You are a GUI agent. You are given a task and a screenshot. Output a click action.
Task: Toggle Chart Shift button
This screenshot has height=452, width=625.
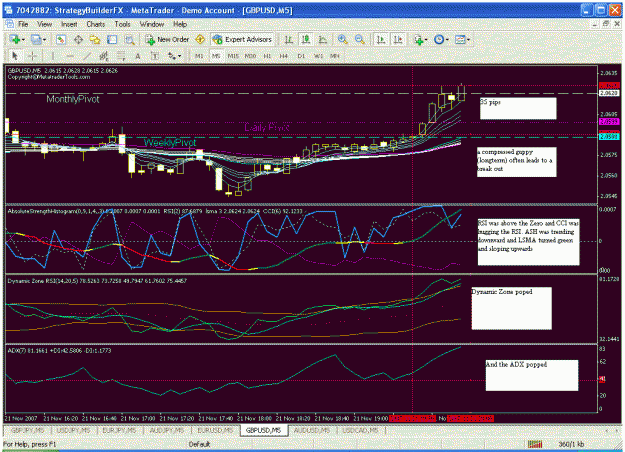click(398, 39)
